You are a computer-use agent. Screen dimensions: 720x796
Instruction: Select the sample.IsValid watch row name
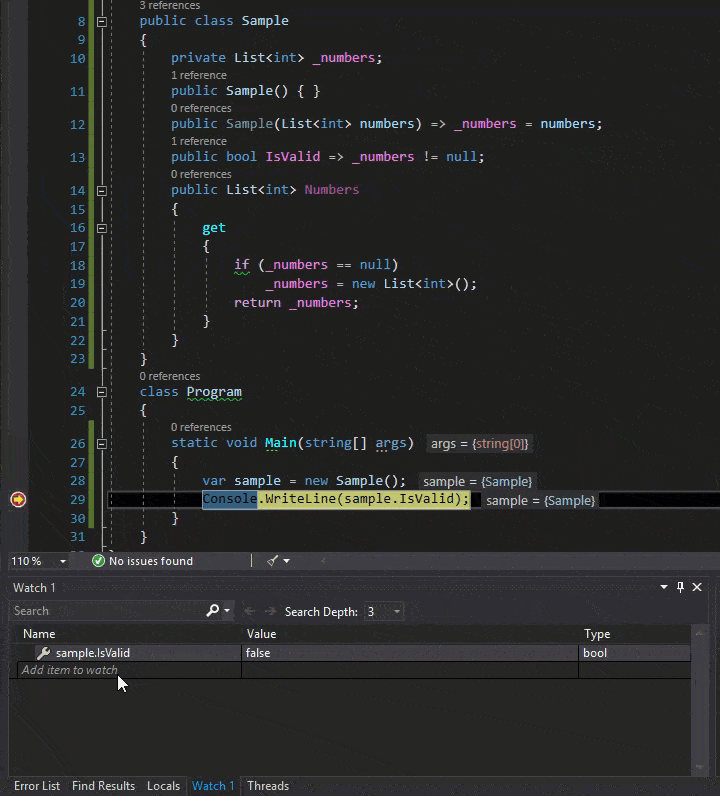pos(93,653)
